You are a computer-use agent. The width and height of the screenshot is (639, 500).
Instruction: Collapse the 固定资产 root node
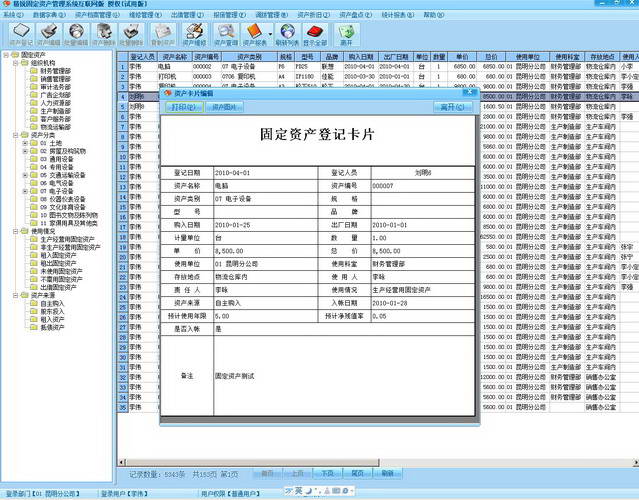[6, 55]
